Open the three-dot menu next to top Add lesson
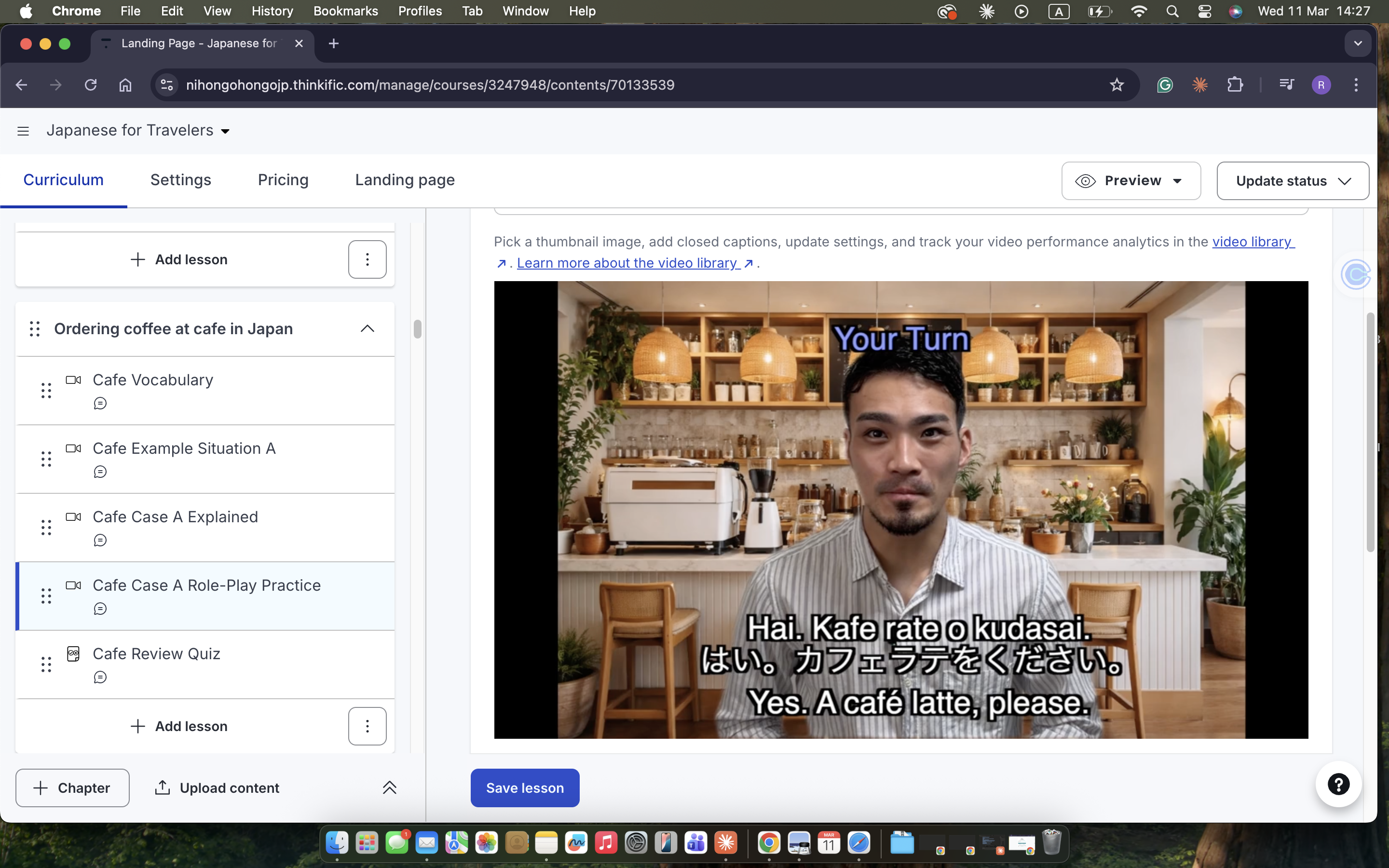This screenshot has height=868, width=1389. [x=368, y=259]
